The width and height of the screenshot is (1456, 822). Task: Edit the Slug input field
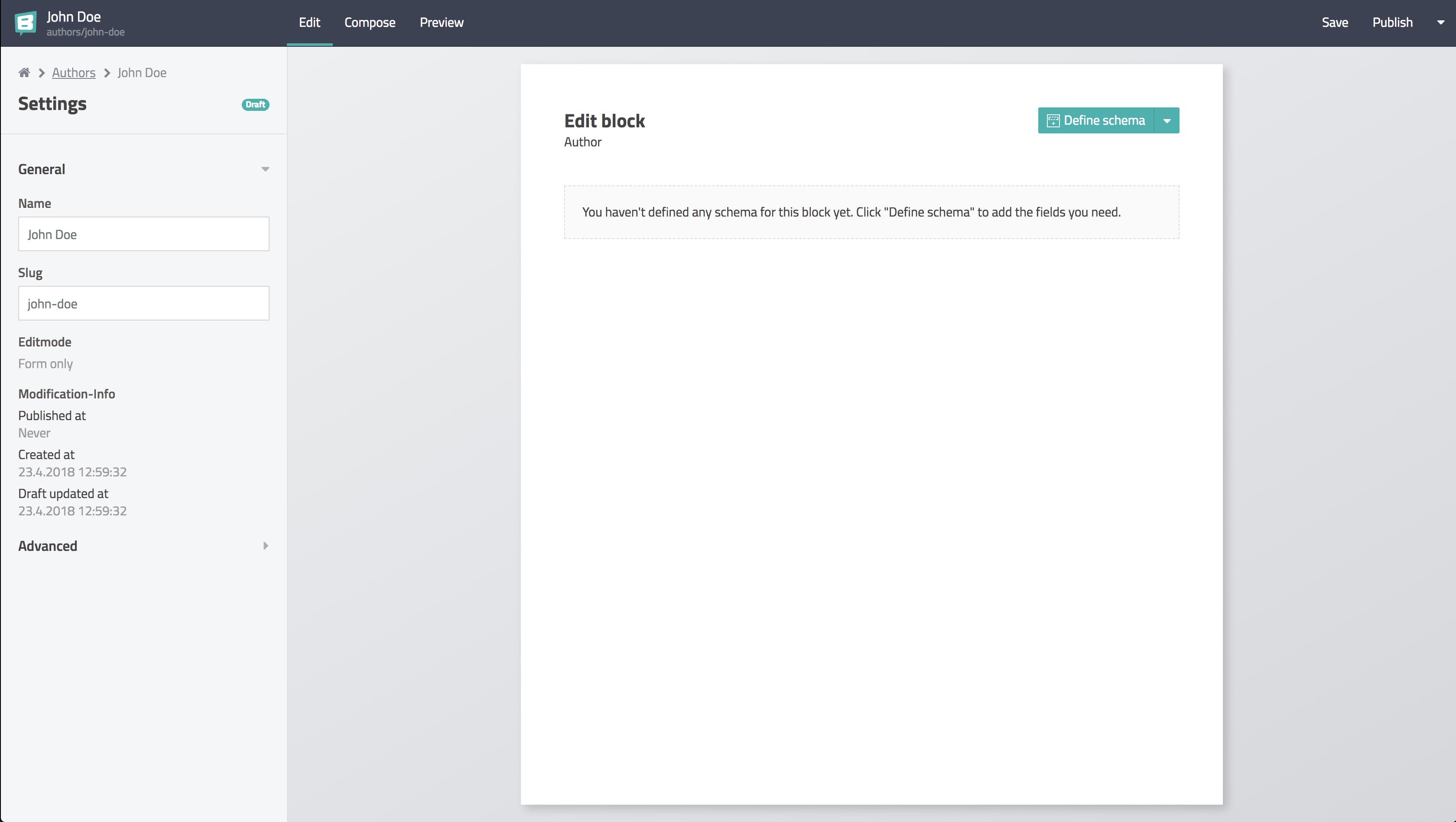(143, 303)
